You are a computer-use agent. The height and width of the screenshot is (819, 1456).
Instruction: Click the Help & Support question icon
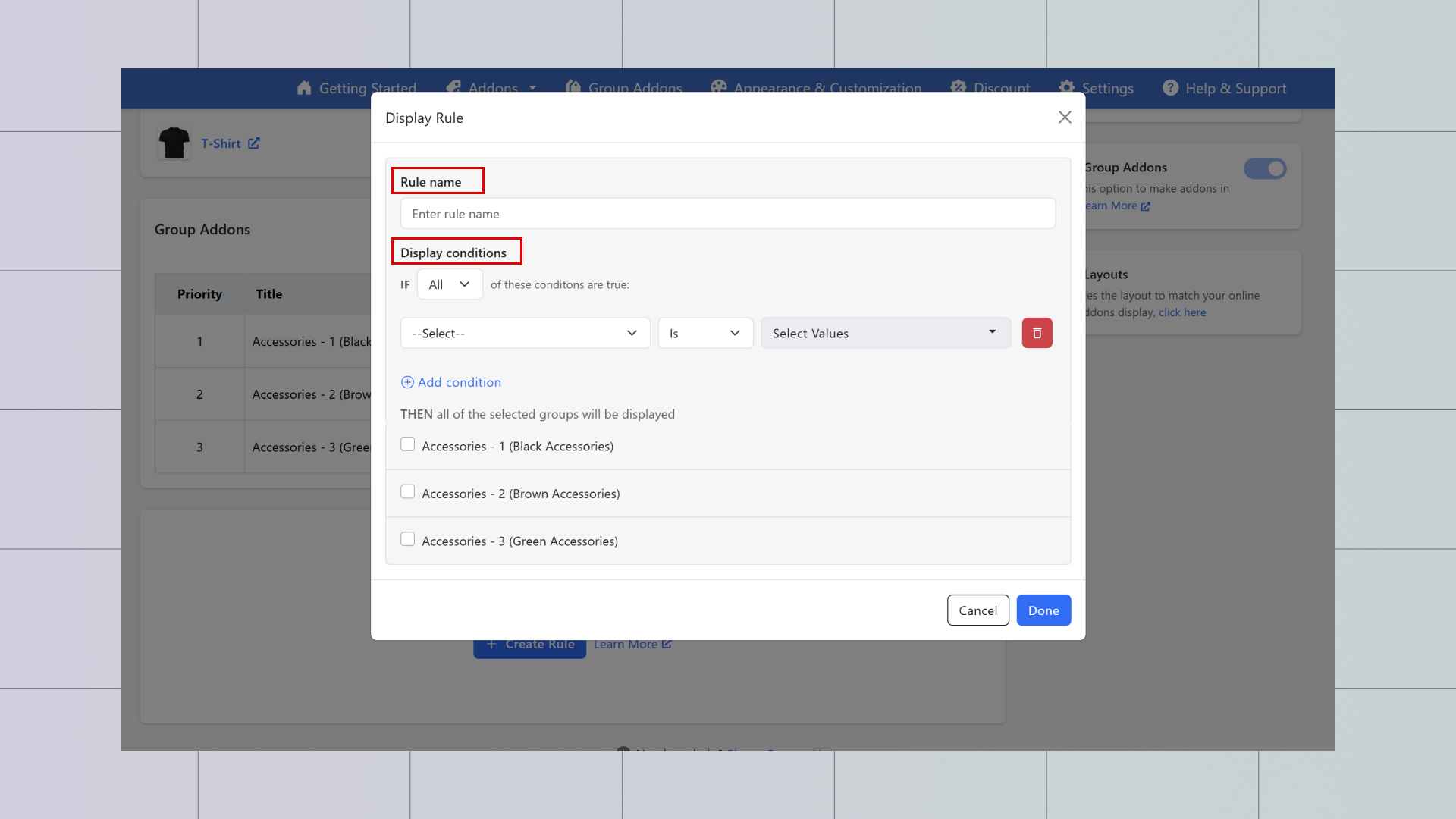pyautogui.click(x=1170, y=88)
